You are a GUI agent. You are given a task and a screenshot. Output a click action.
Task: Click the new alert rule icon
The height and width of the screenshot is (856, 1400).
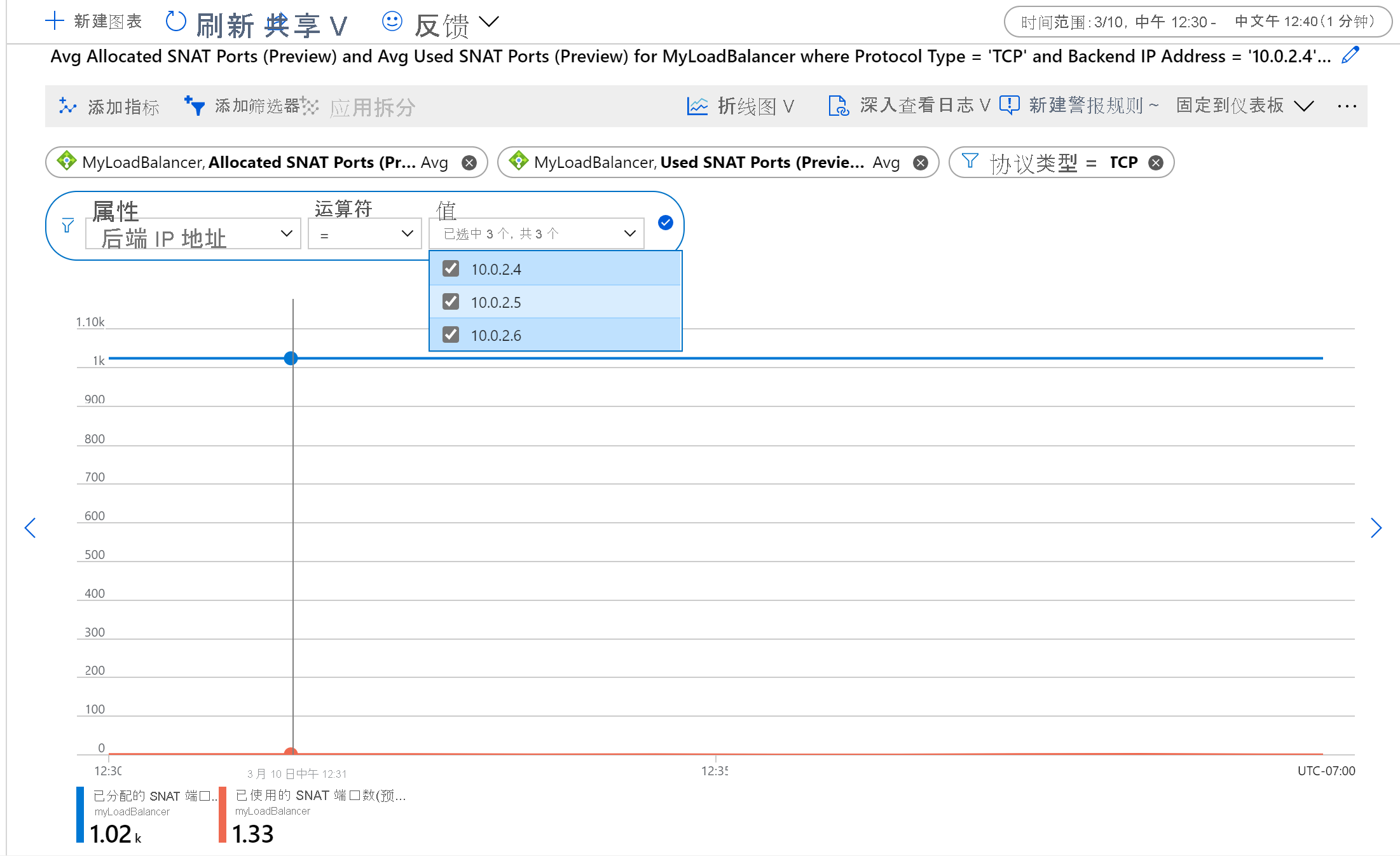click(x=1010, y=105)
